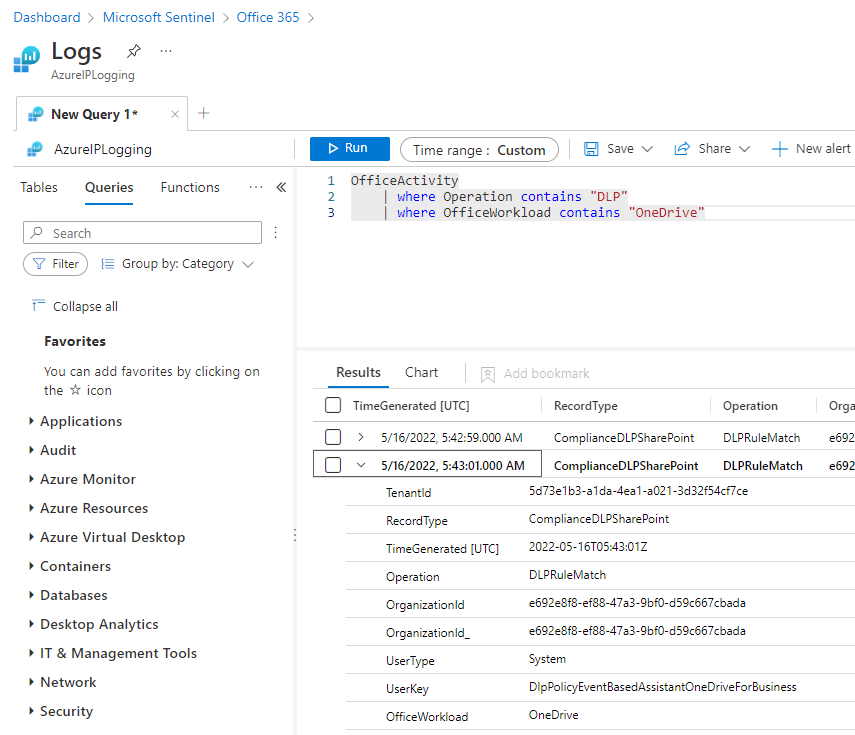Viewport: 855px width, 735px height.
Task: Expand the Azure Monitor category
Action: (x=32, y=479)
